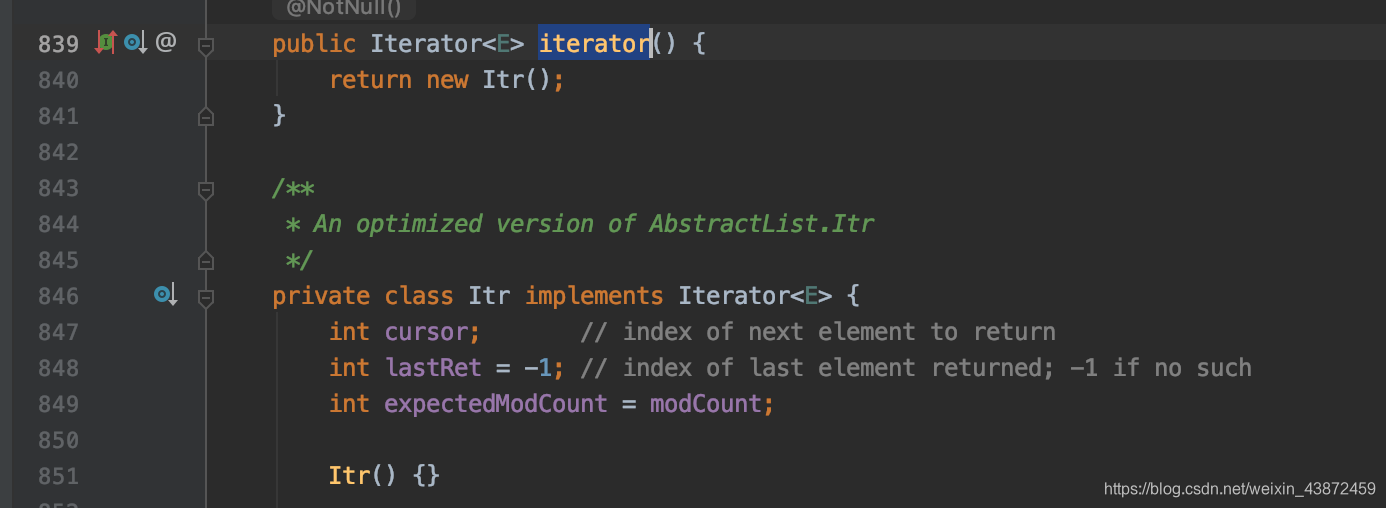The width and height of the screenshot is (1386, 508).
Task: Select line number 846 in the gutter
Action: [x=58, y=296]
